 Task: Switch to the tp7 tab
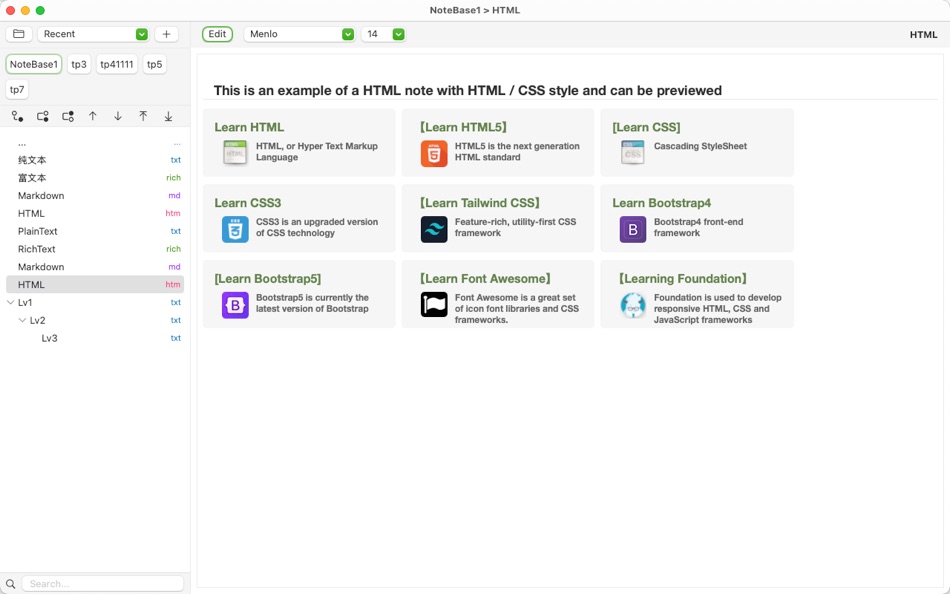point(17,90)
